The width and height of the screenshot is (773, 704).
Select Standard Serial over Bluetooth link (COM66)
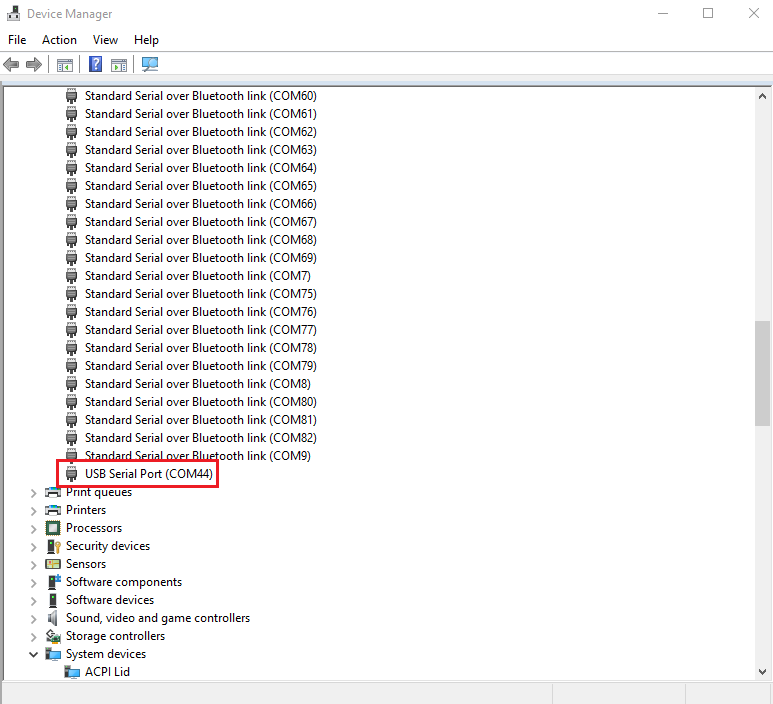tap(201, 204)
